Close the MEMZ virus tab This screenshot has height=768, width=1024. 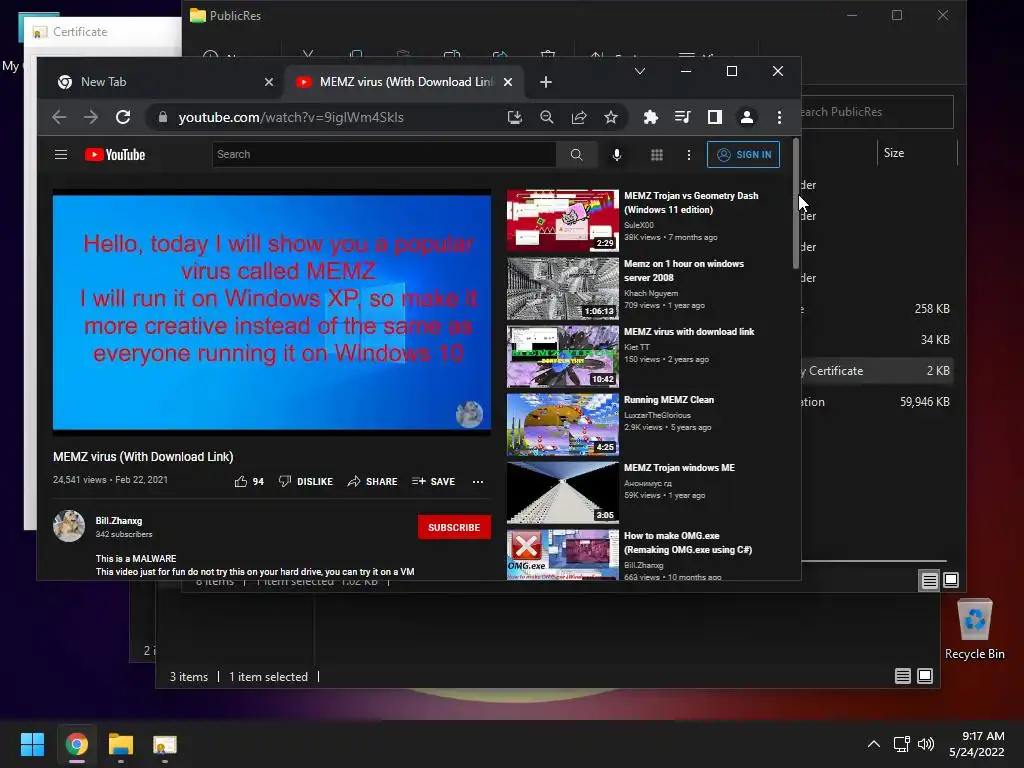coord(508,82)
